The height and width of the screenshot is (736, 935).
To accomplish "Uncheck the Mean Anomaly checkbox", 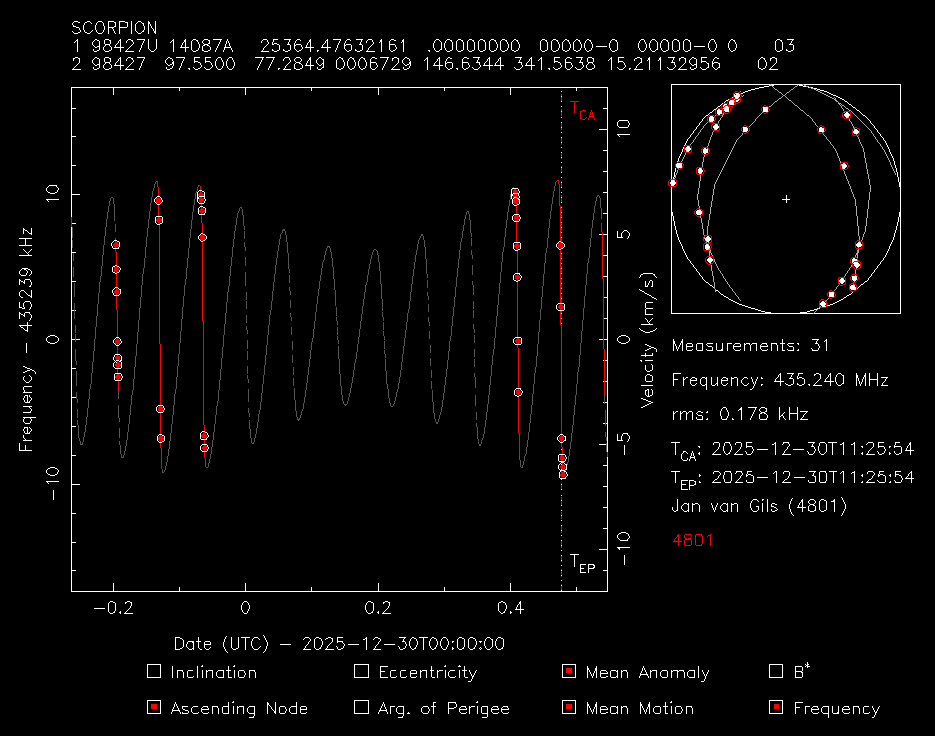I will [x=569, y=672].
